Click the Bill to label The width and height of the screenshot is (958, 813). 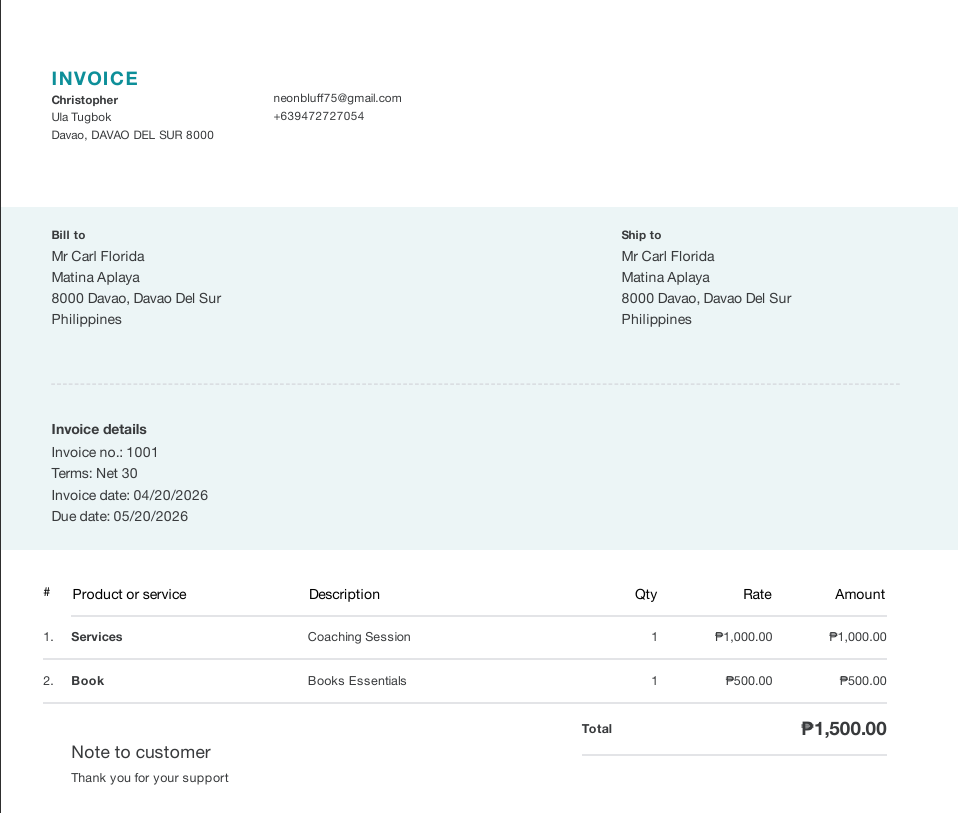tap(68, 235)
